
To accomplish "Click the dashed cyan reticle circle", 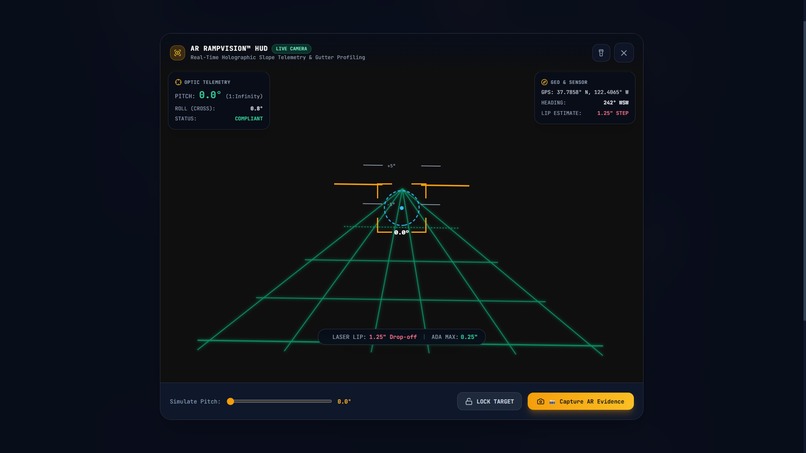I will pos(401,208).
